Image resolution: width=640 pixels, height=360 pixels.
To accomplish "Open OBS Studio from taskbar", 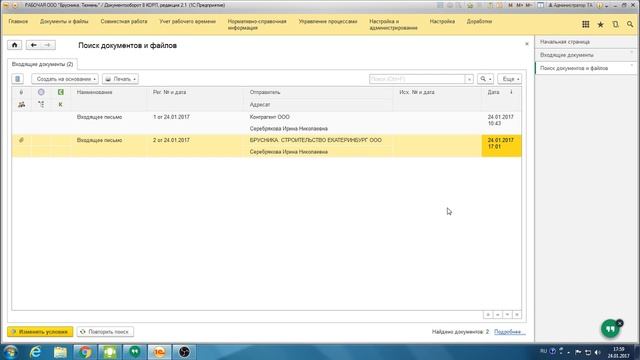I will tap(184, 352).
